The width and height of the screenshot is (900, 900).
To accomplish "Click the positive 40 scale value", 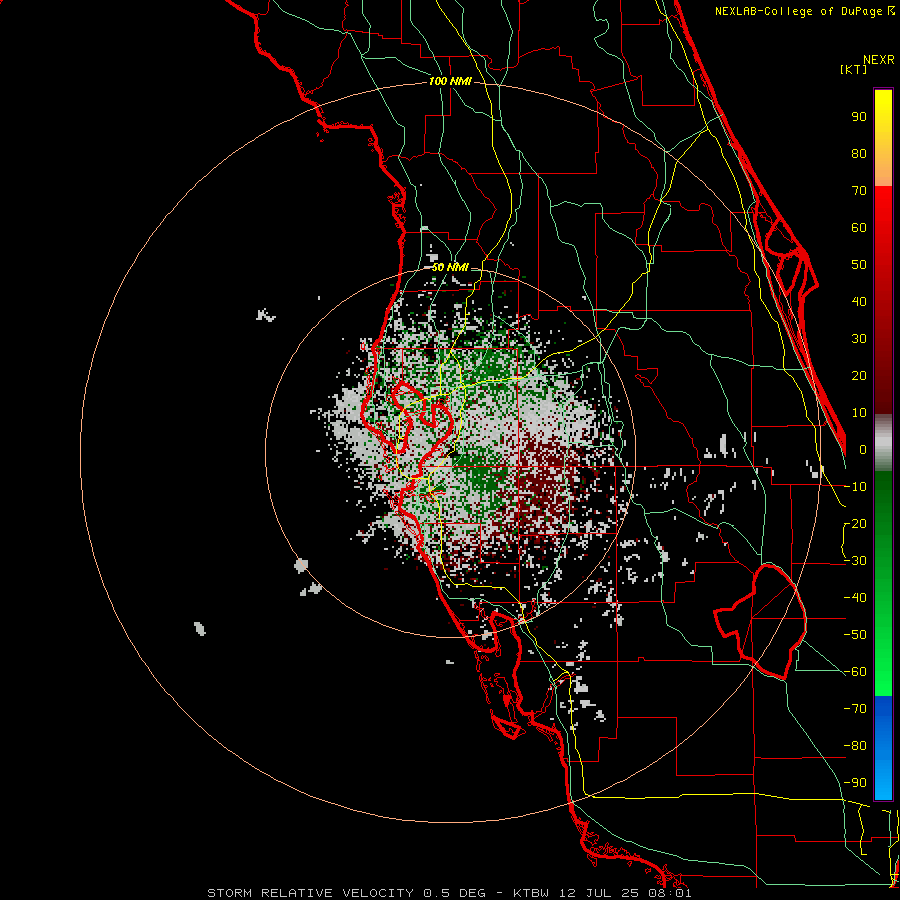I will click(859, 302).
